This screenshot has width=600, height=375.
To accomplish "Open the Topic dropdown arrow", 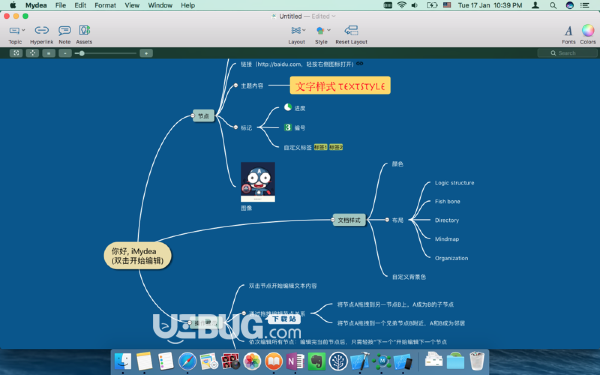I will click(x=23, y=30).
